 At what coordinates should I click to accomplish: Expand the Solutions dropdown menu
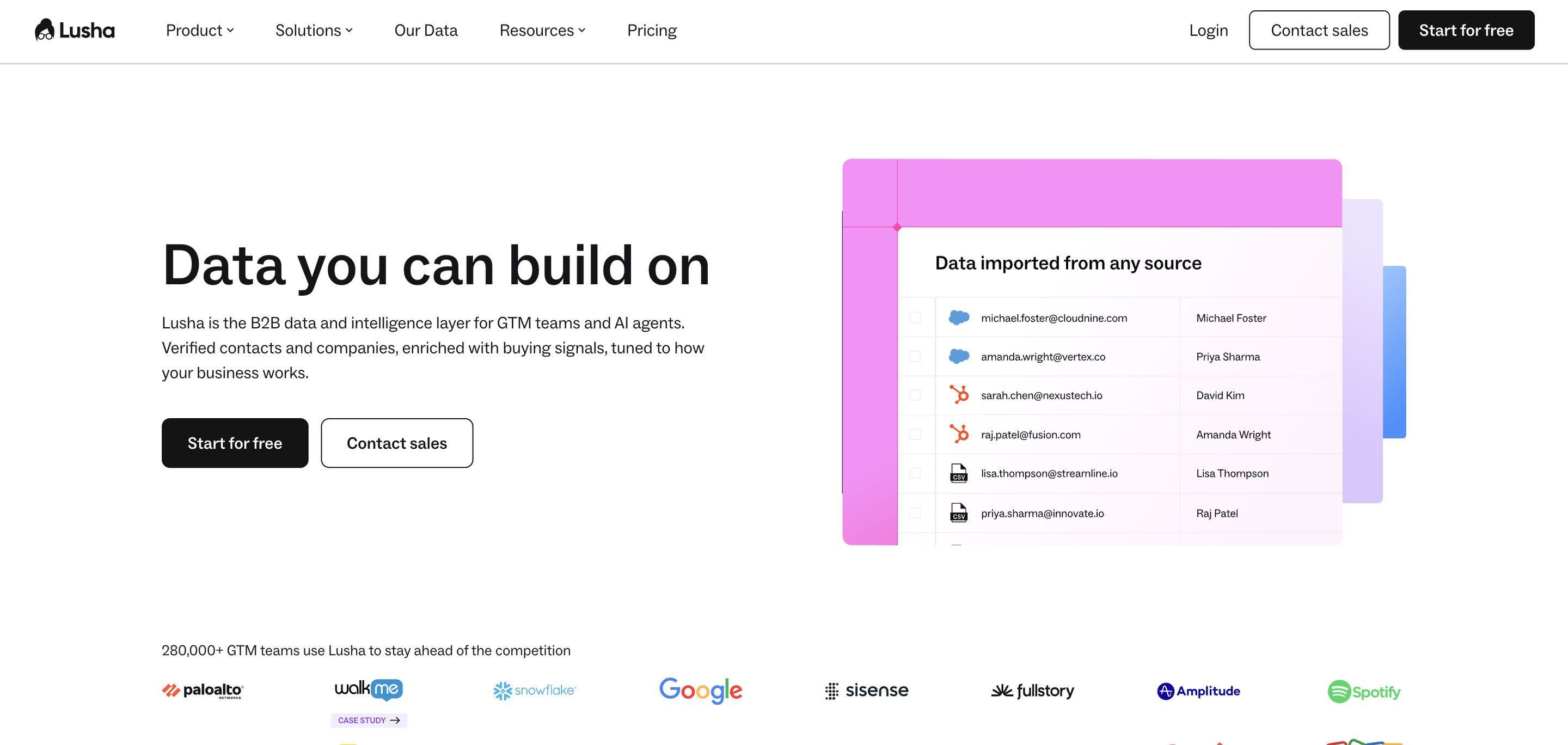(314, 30)
